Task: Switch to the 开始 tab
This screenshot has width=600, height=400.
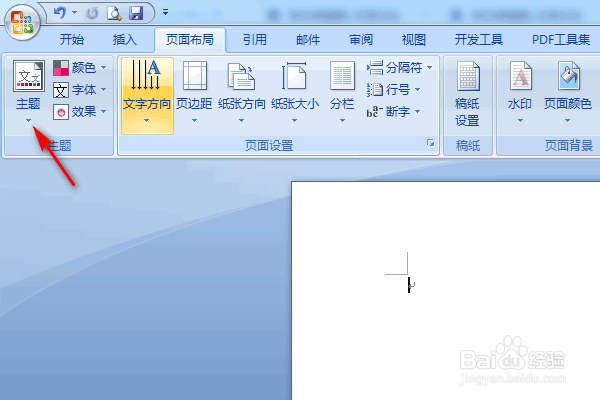Action: click(x=72, y=39)
